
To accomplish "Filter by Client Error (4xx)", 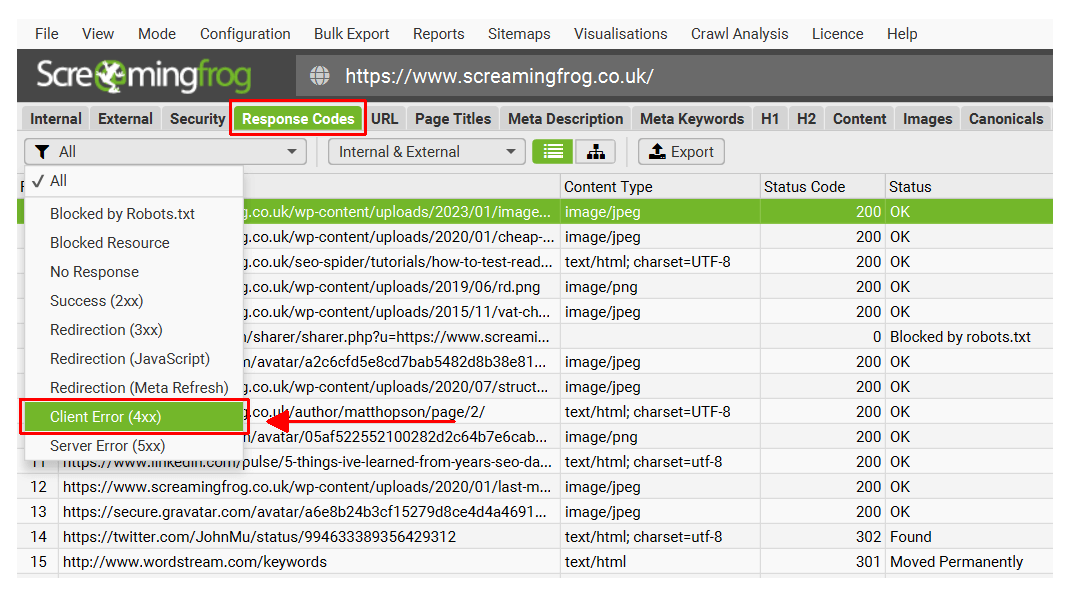I will tap(134, 417).
